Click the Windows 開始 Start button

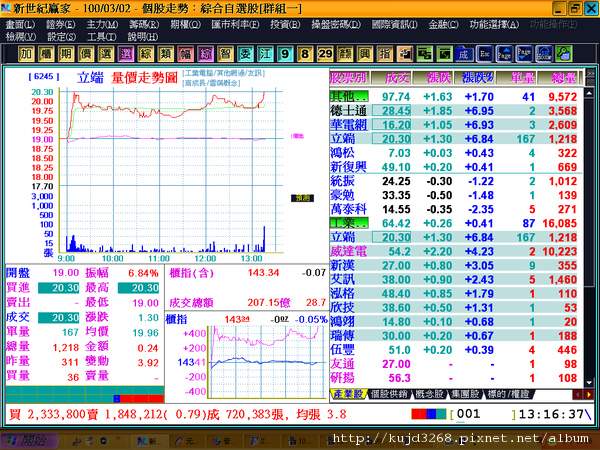tap(28, 441)
